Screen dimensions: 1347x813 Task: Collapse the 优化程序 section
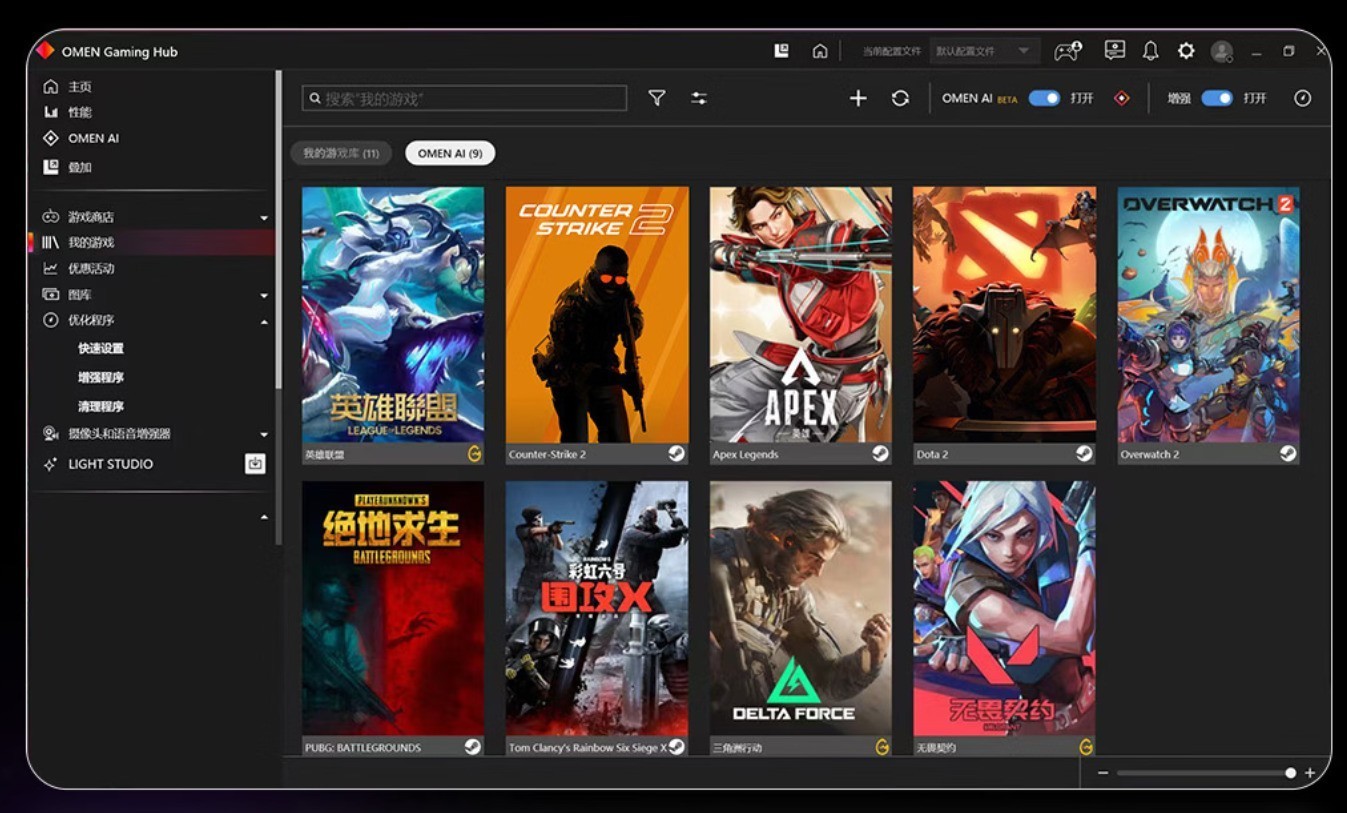[264, 321]
